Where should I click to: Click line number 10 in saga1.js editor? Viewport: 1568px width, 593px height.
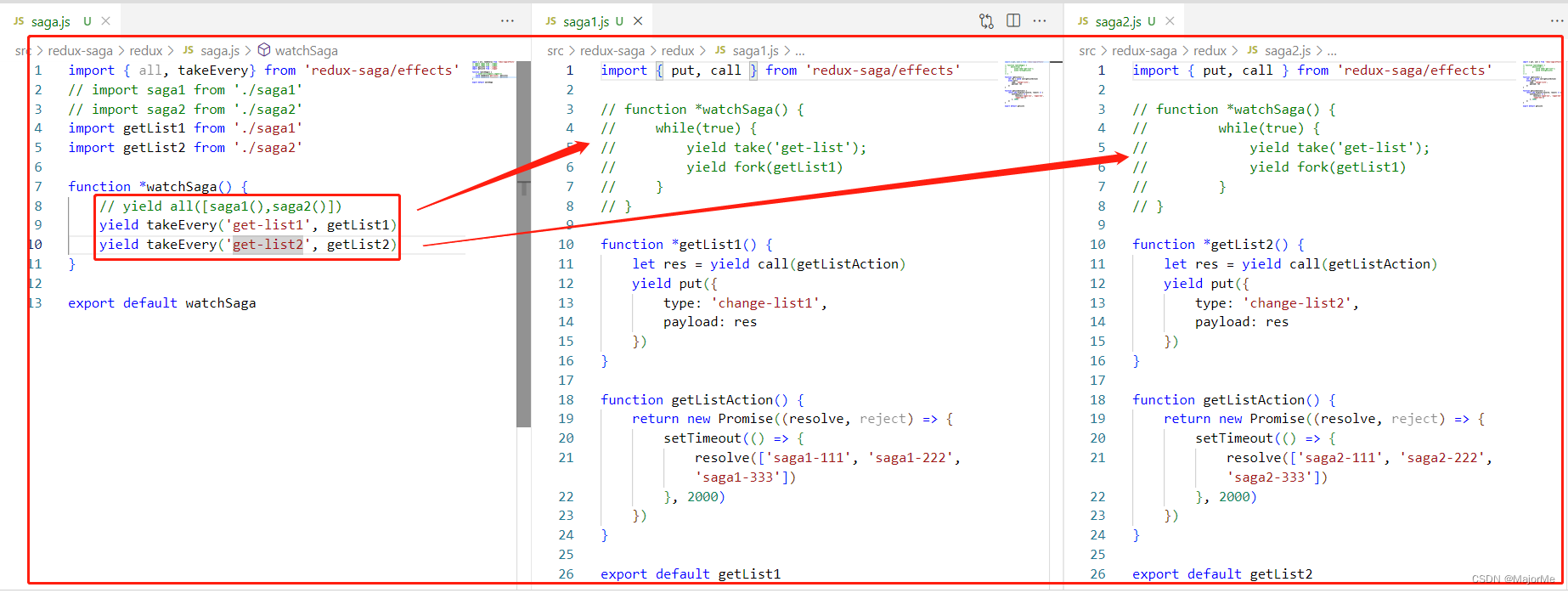pos(566,244)
